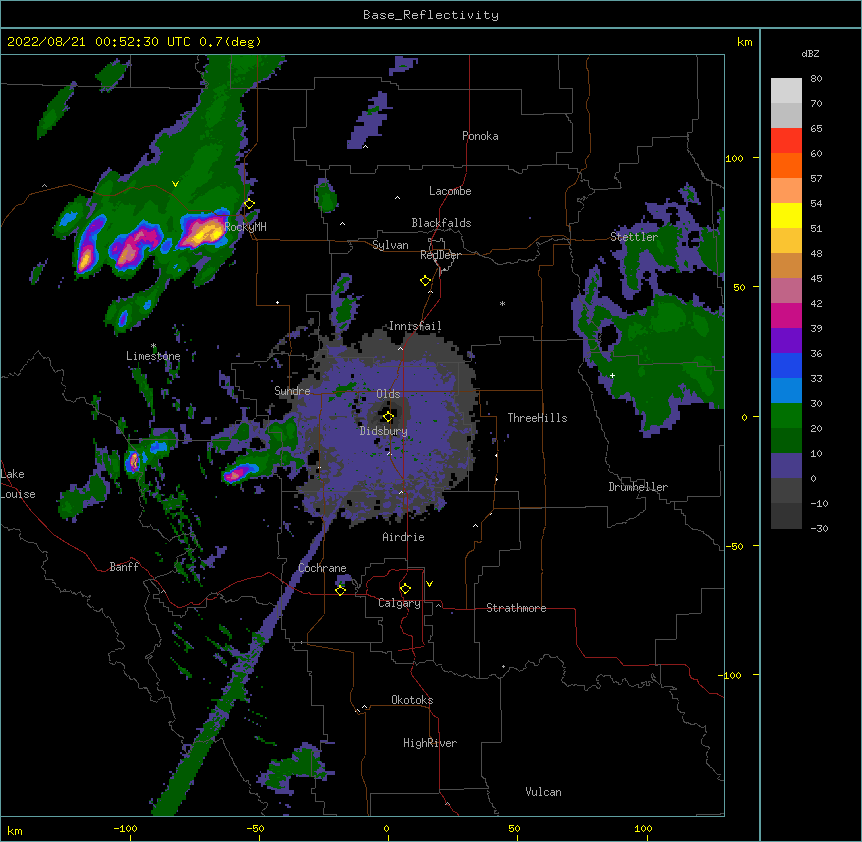Click the yellow v marker northwest of RockyMH
Screen dimensions: 862x842
point(175,184)
